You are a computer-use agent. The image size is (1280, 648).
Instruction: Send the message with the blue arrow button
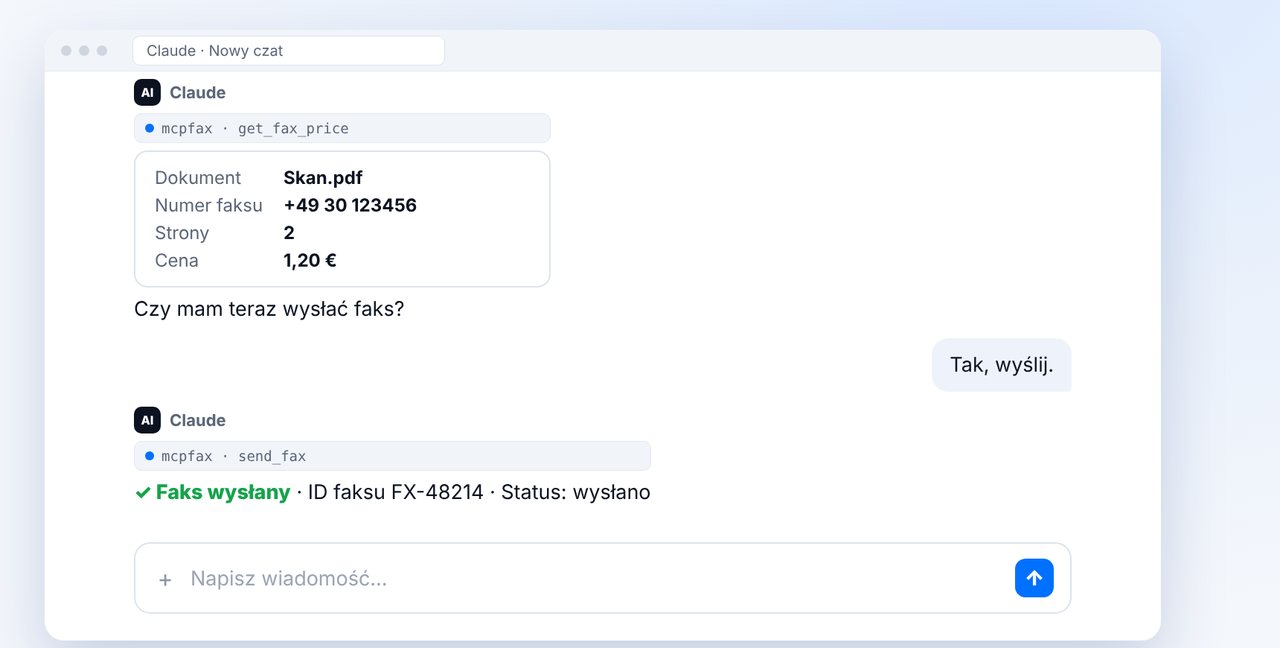pos(1034,578)
